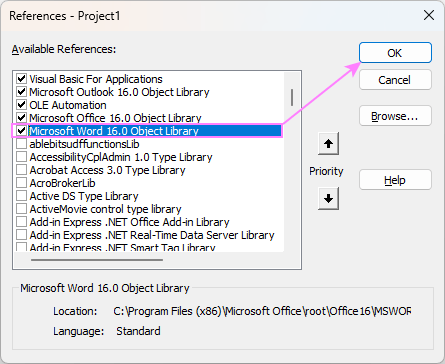Select ActiveMovie control type library entry
This screenshot has width=445, height=364.
(105, 209)
